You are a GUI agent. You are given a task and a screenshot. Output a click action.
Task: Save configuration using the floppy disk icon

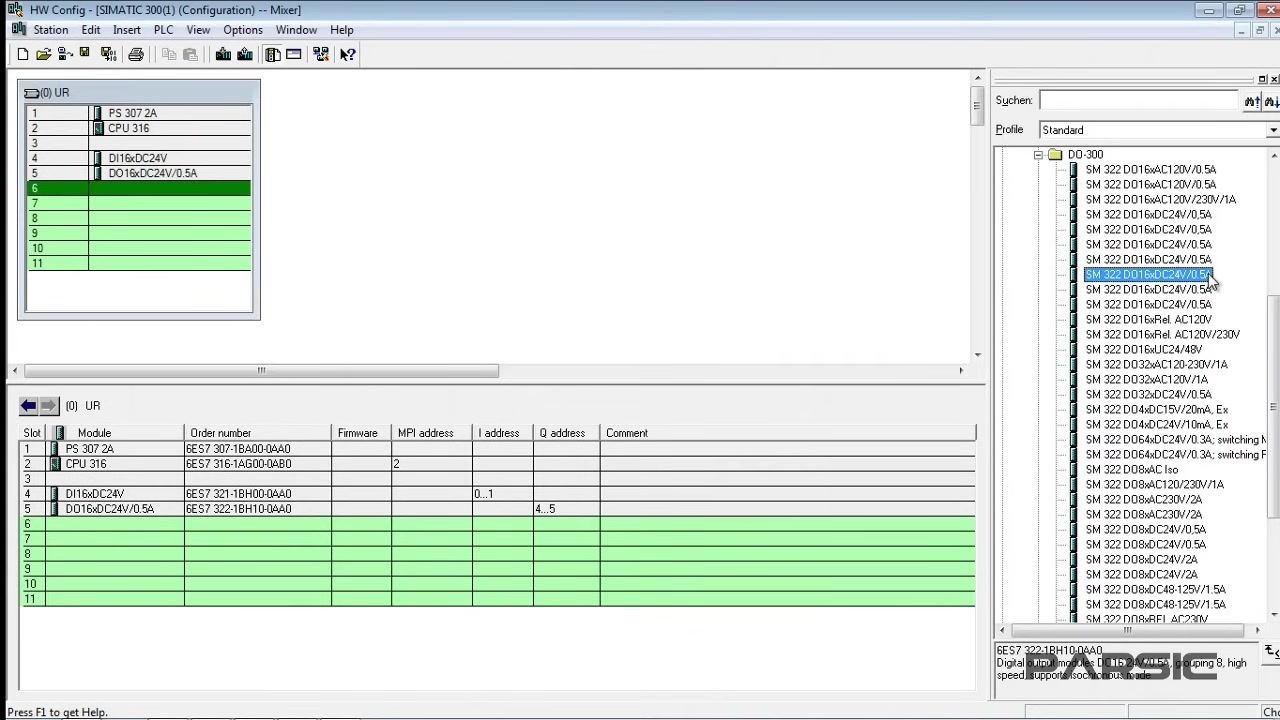pyautogui.click(x=85, y=54)
